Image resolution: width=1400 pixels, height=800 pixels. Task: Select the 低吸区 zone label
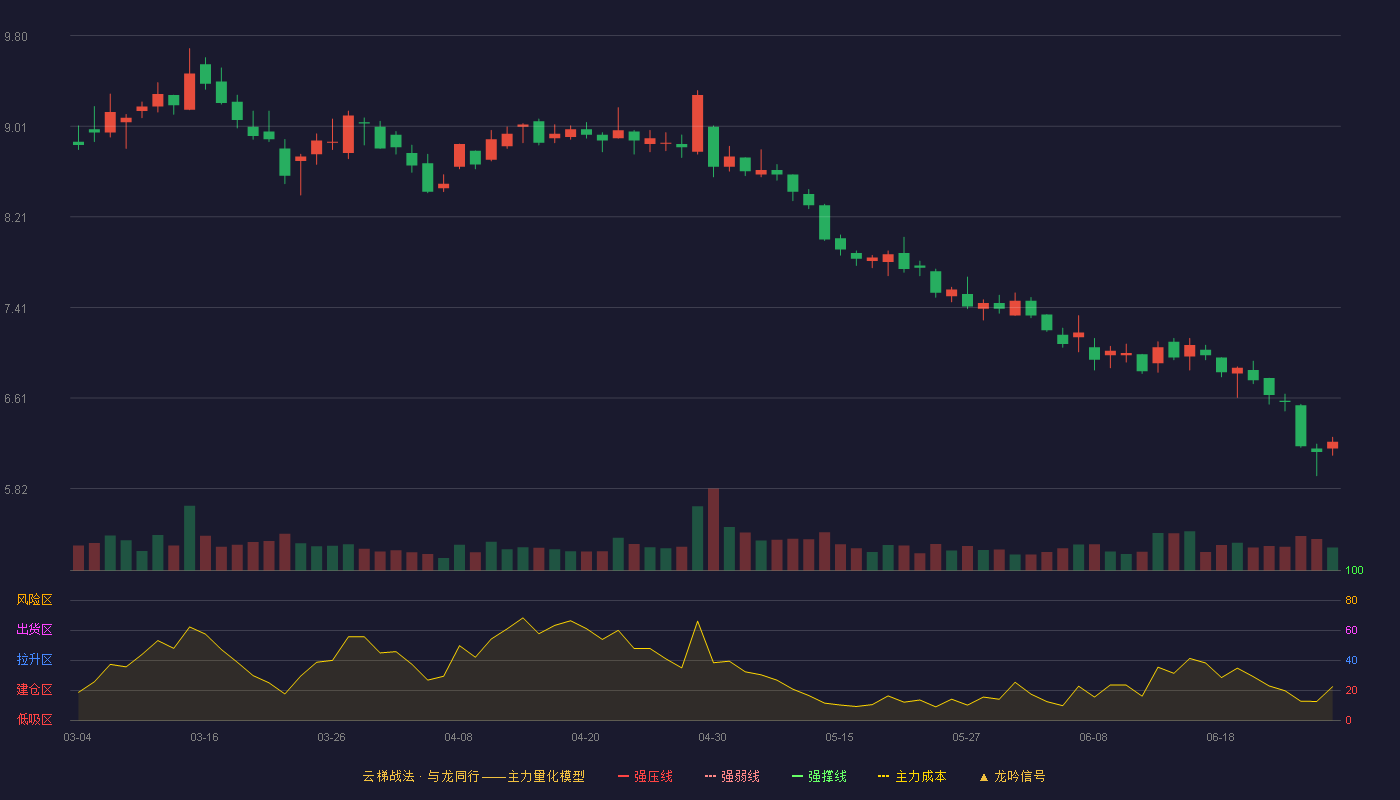tap(34, 719)
